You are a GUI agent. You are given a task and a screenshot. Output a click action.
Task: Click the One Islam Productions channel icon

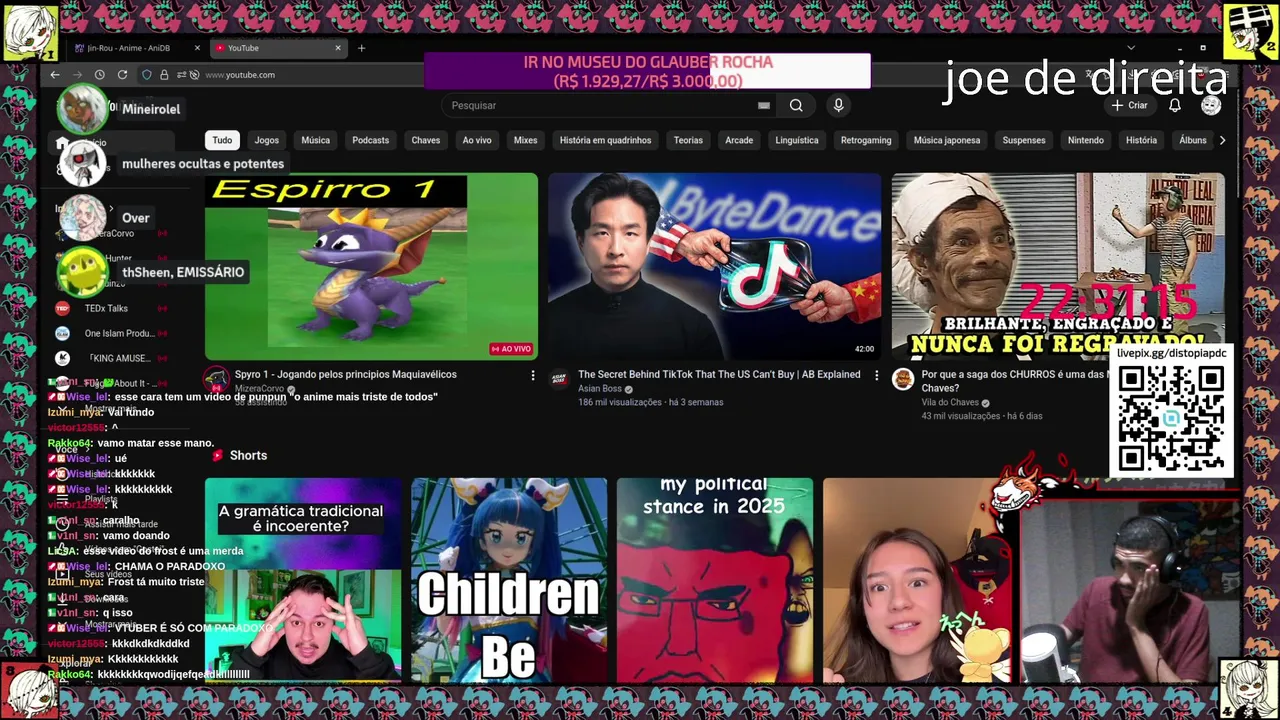62,334
